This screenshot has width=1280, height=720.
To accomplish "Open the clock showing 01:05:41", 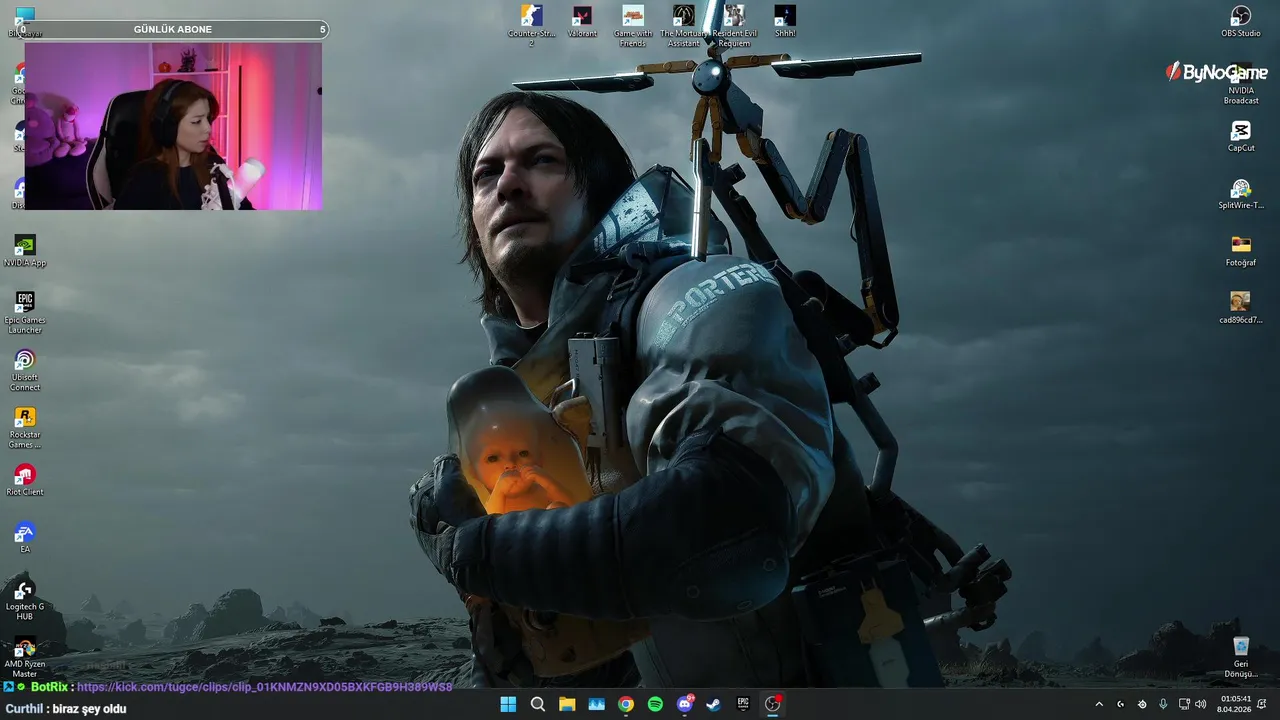I will point(1235,704).
